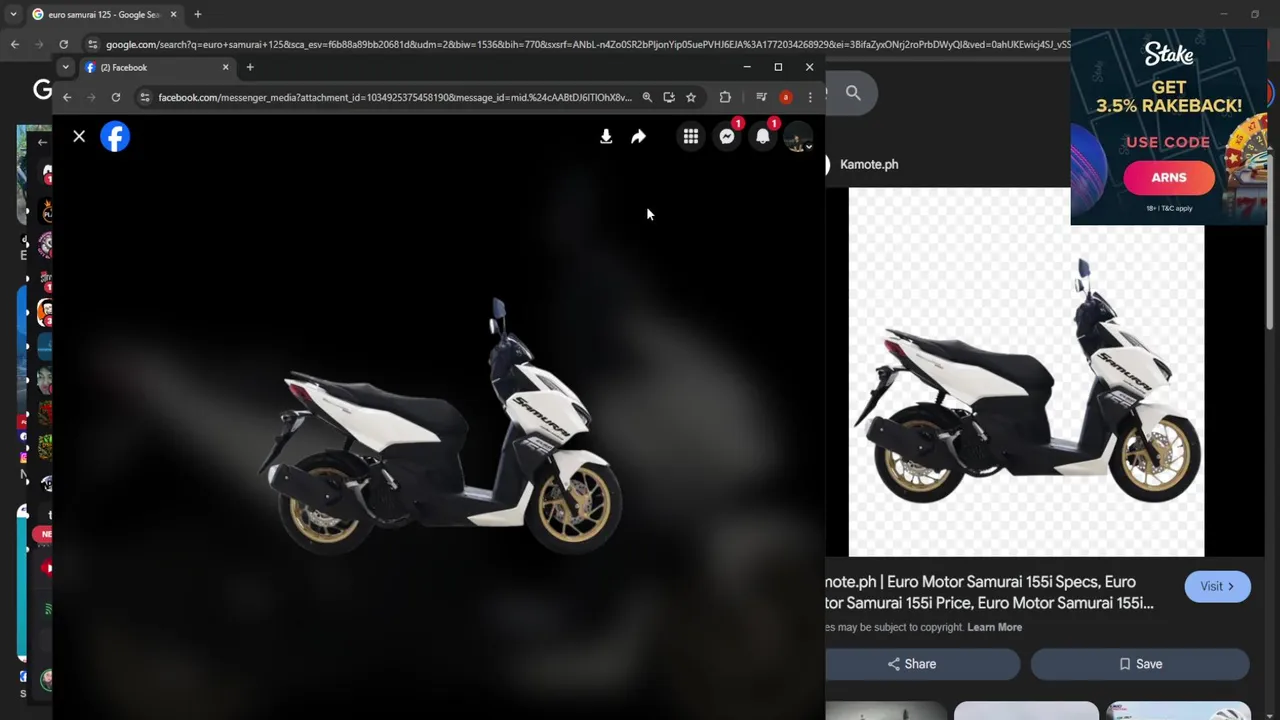This screenshot has height=720, width=1280.
Task: Click the Samurai scooter preview in Google
Action: (1026, 372)
